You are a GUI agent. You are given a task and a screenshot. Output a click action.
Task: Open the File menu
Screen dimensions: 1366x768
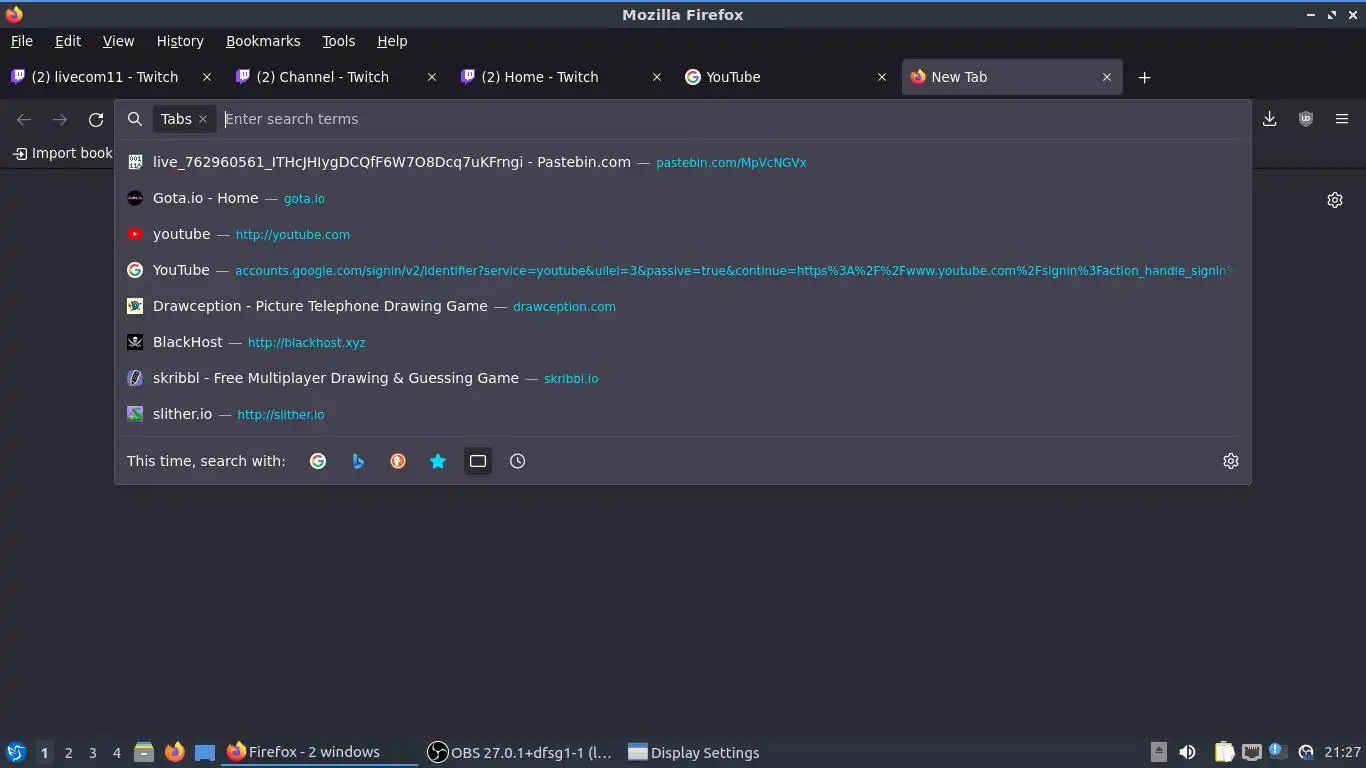click(x=21, y=41)
